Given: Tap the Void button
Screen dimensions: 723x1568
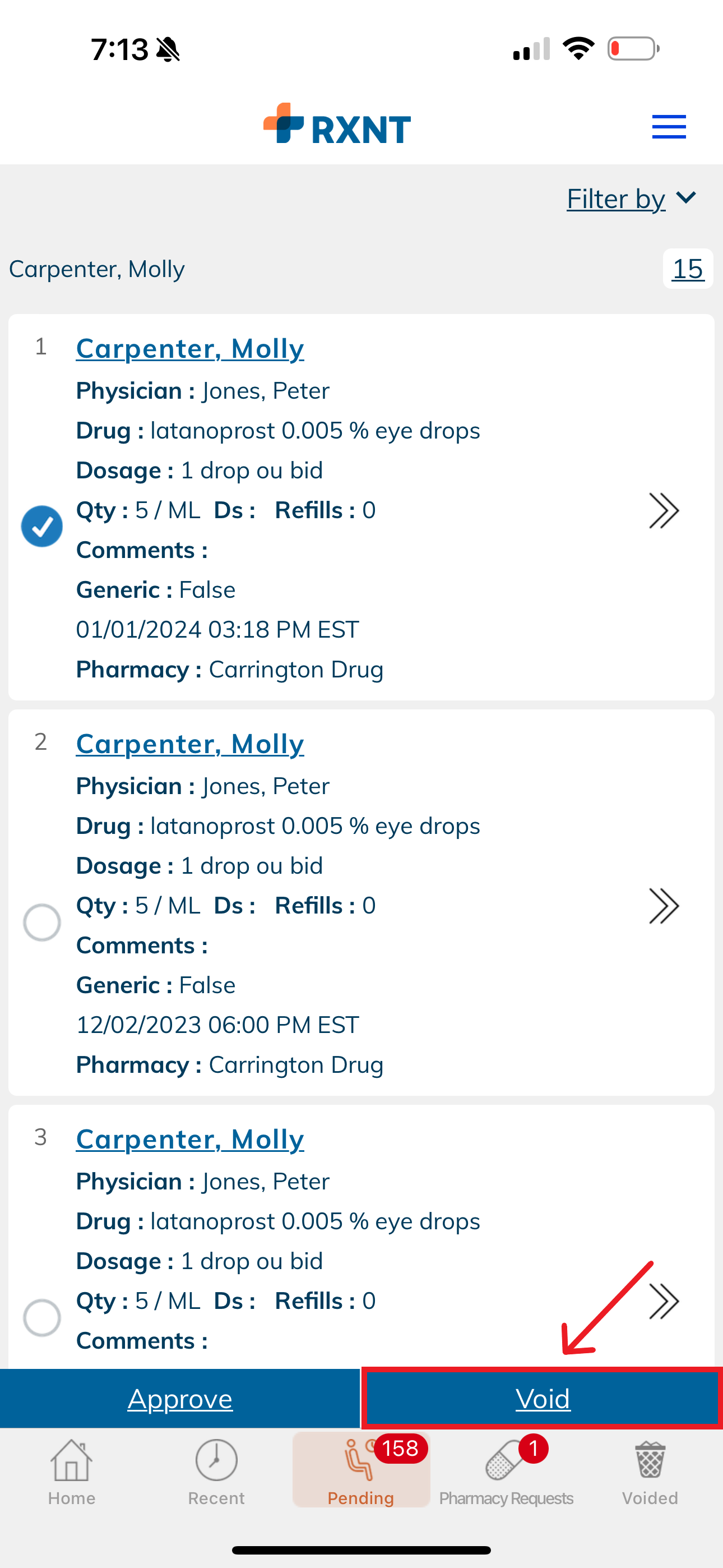Looking at the screenshot, I should [x=543, y=1398].
